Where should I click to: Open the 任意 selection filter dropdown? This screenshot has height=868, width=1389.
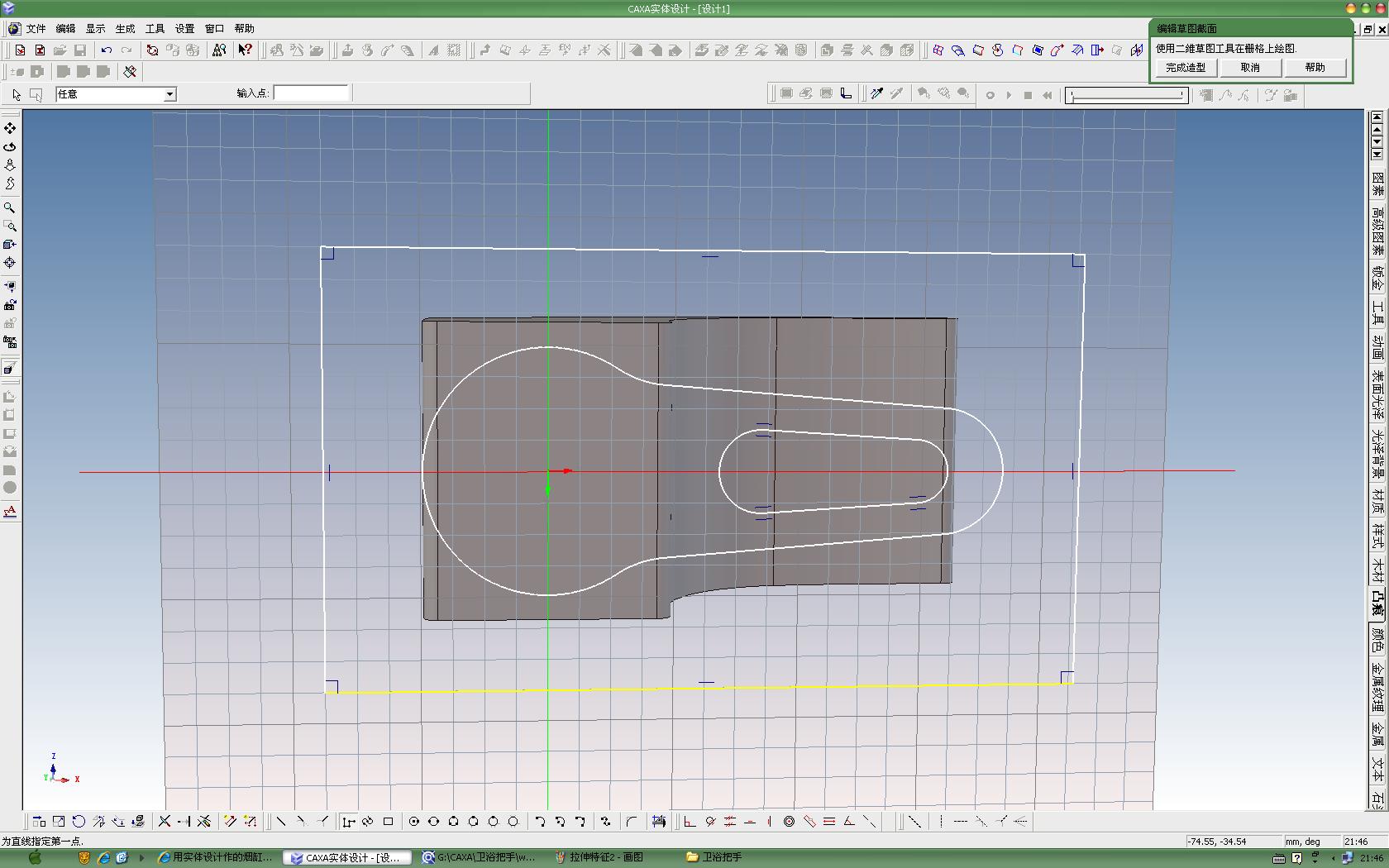169,94
